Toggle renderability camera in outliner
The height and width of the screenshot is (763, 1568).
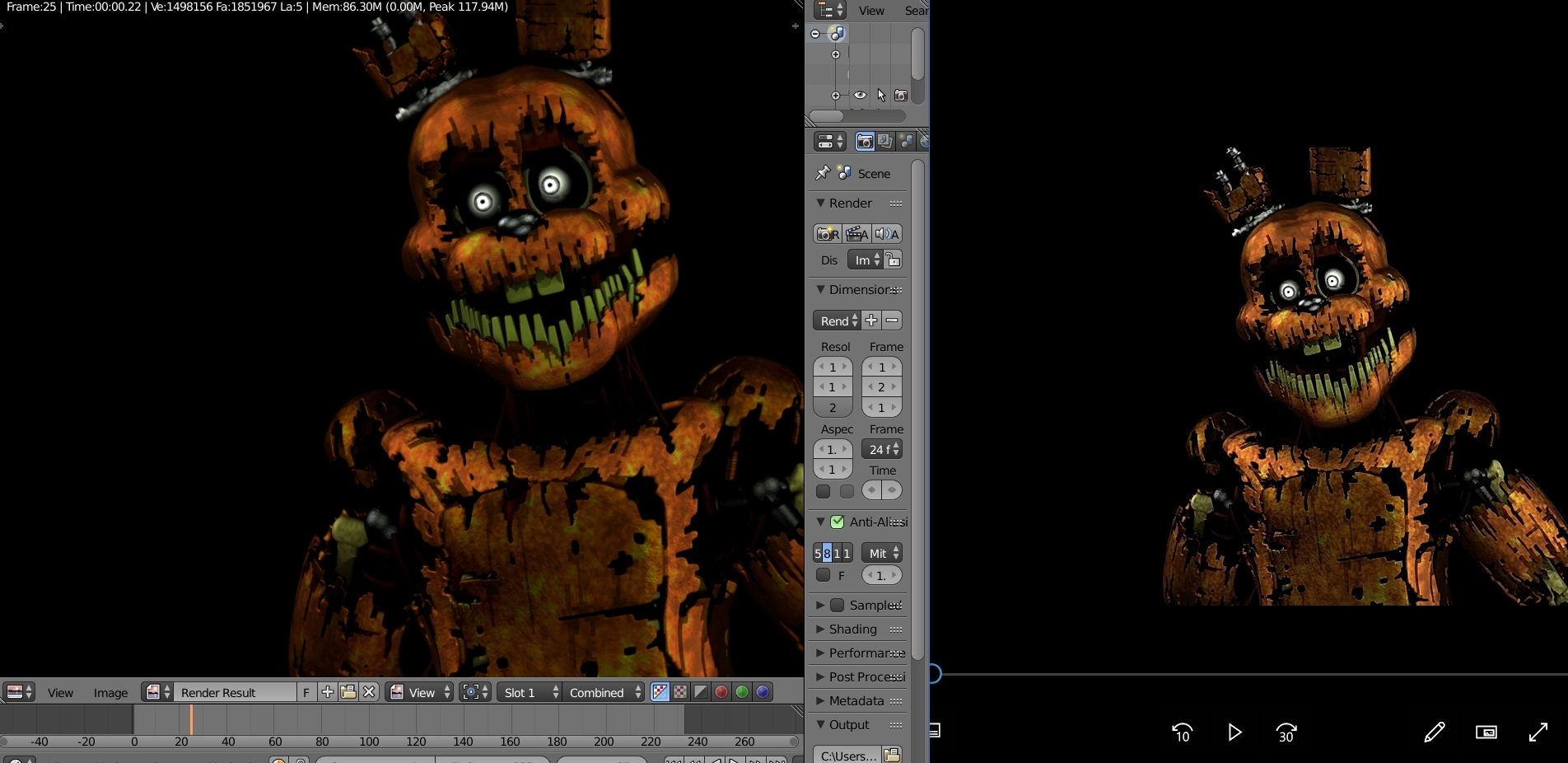click(901, 96)
